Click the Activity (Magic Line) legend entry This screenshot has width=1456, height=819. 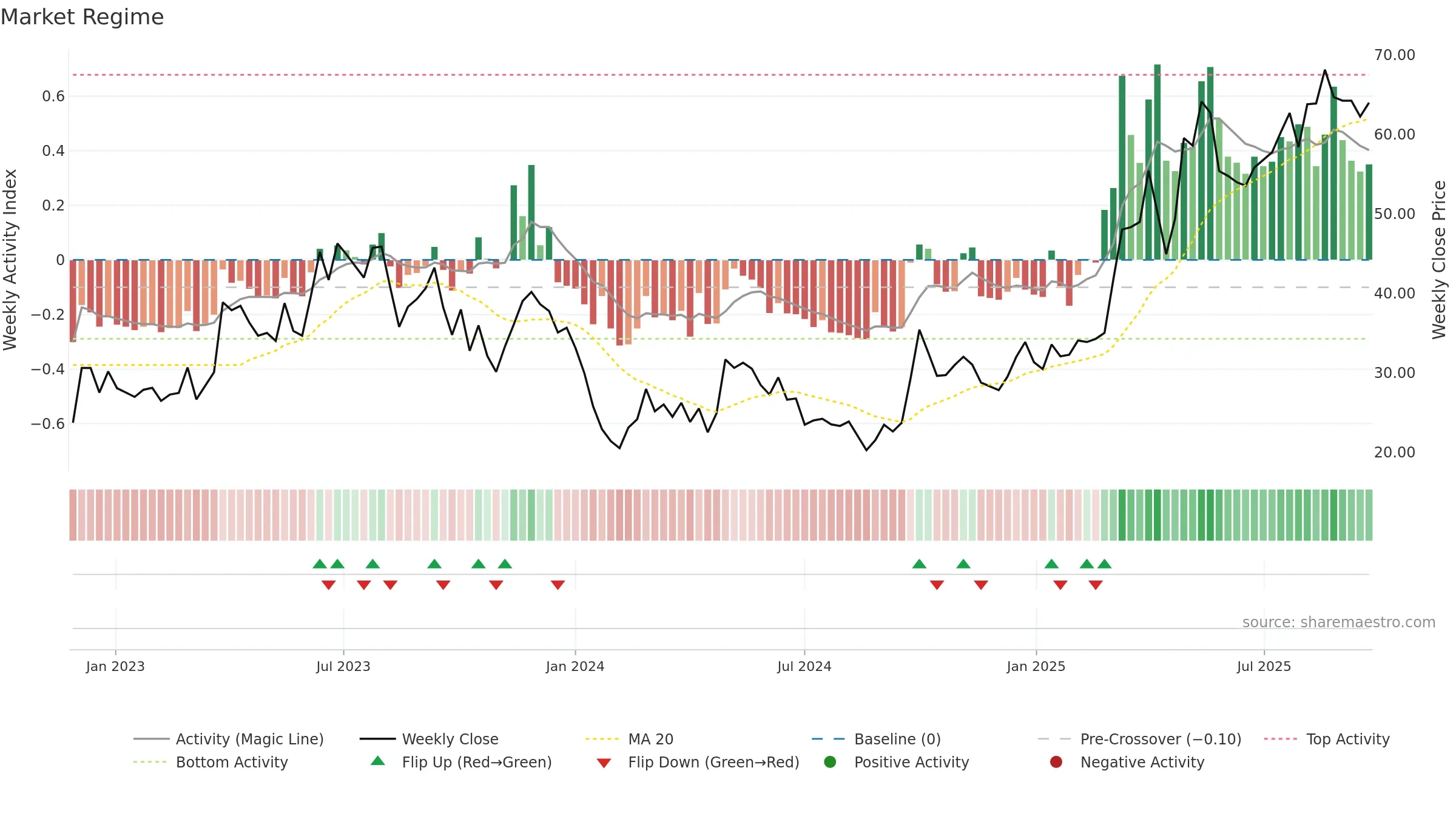coord(229,739)
